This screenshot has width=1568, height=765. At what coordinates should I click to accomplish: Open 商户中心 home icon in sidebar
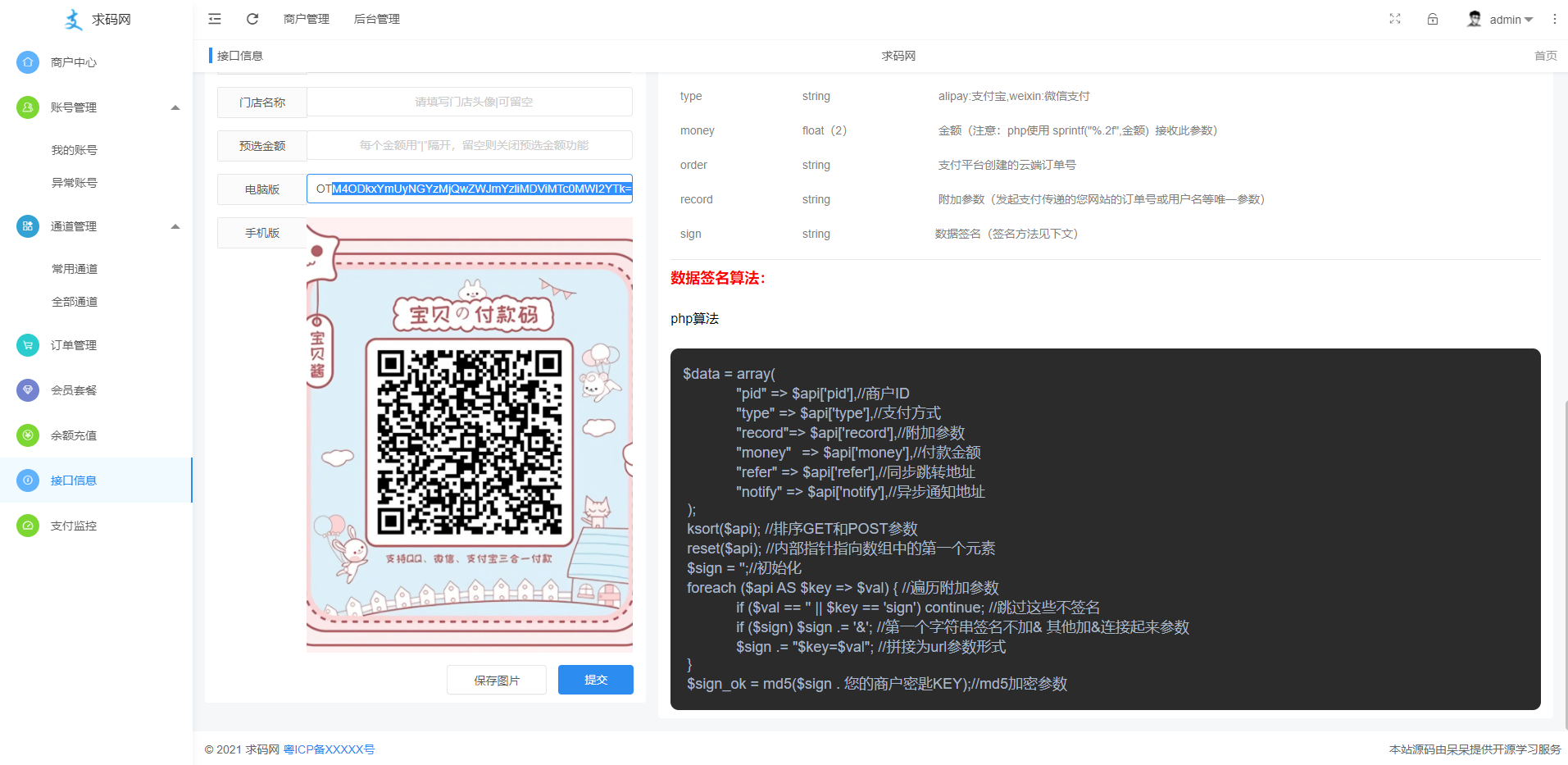click(28, 62)
